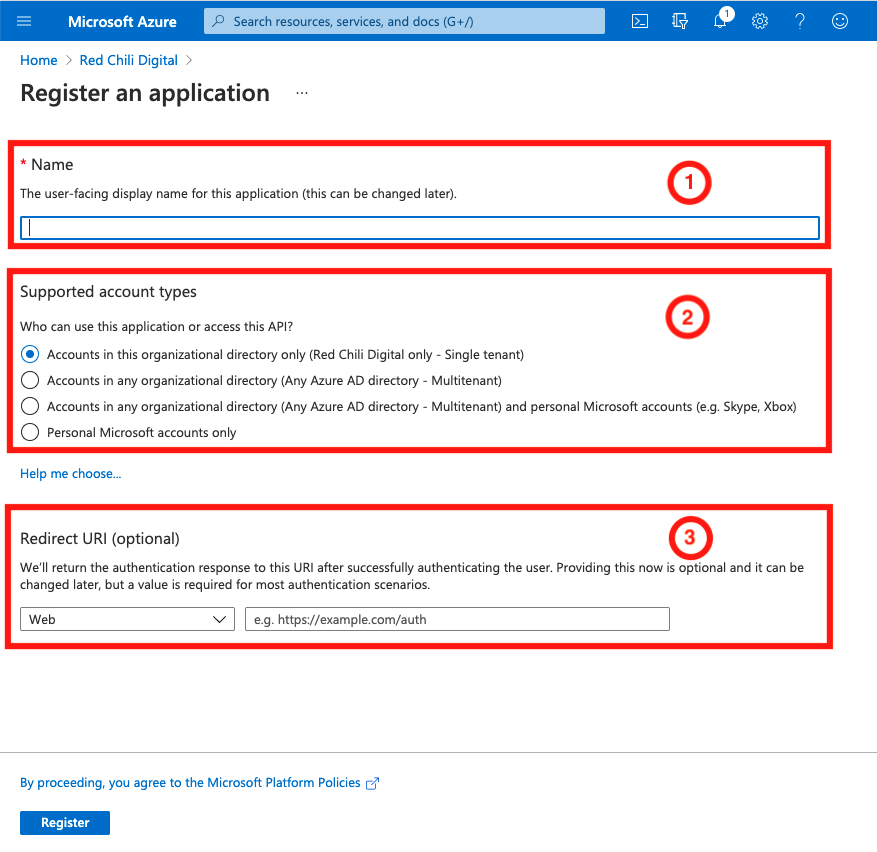The width and height of the screenshot is (877, 852).
Task: Open the Directories and subscriptions filter icon
Action: 680,21
